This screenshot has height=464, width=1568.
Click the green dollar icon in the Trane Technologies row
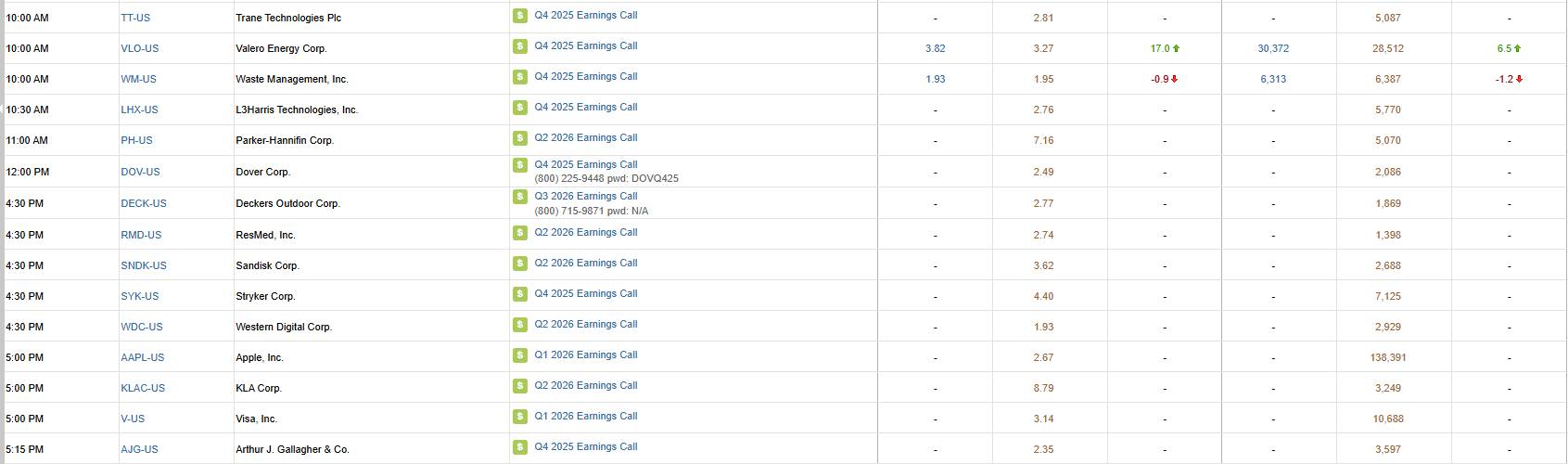[x=520, y=16]
